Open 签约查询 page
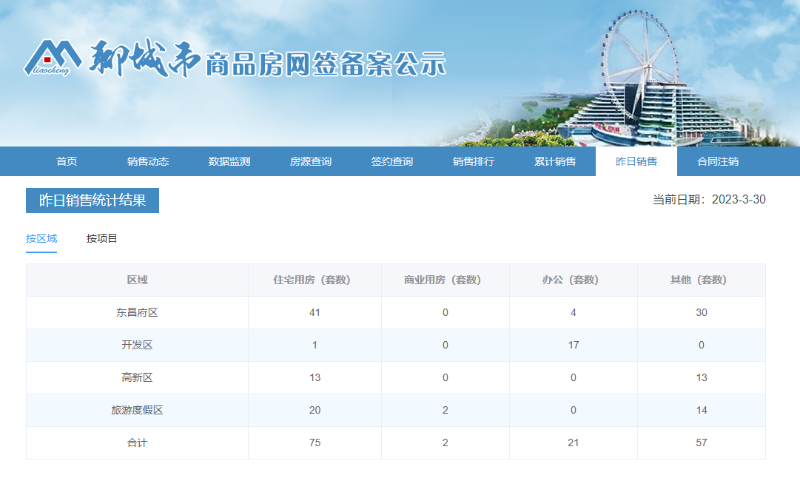This screenshot has width=800, height=478. click(391, 162)
